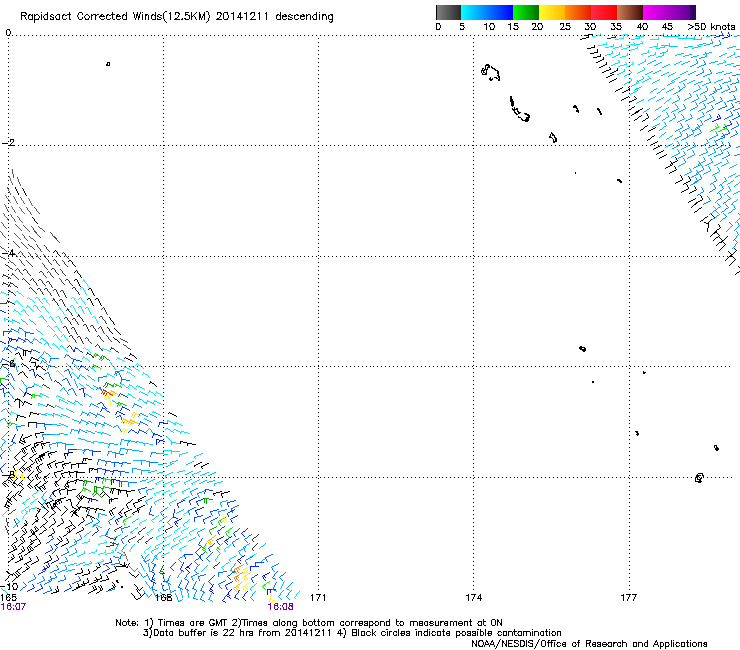740x650 pixels.
Task: Click the longitude axis label '171'
Action: 318,598
